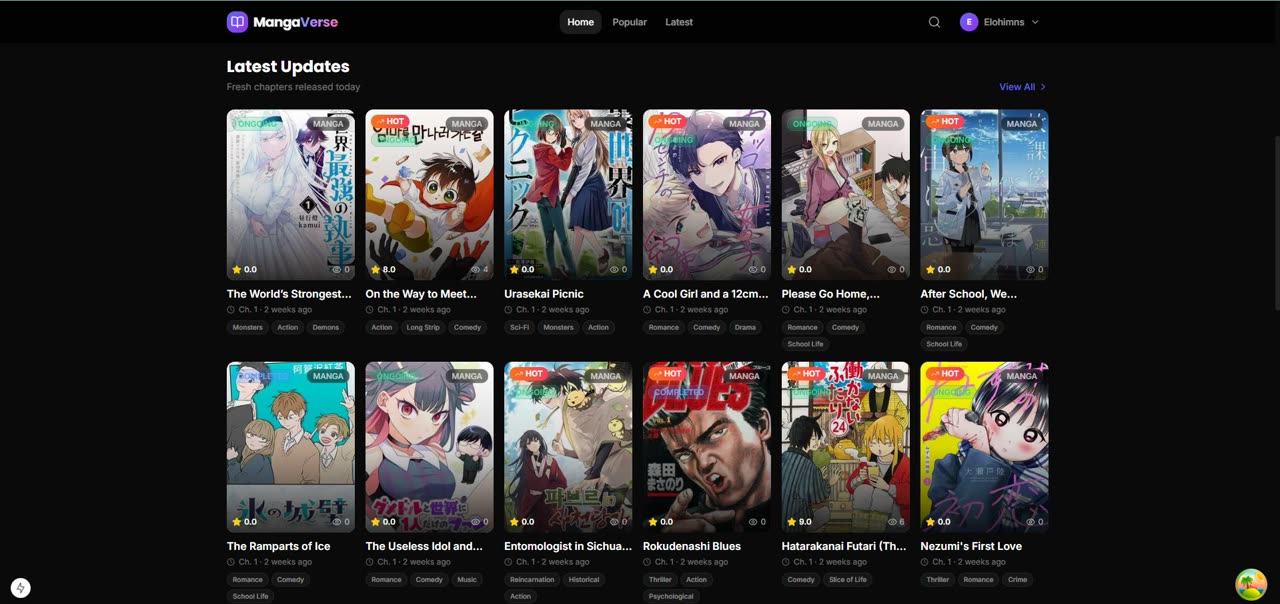Open Urasekai Picnic cover thumbnail

(x=568, y=195)
